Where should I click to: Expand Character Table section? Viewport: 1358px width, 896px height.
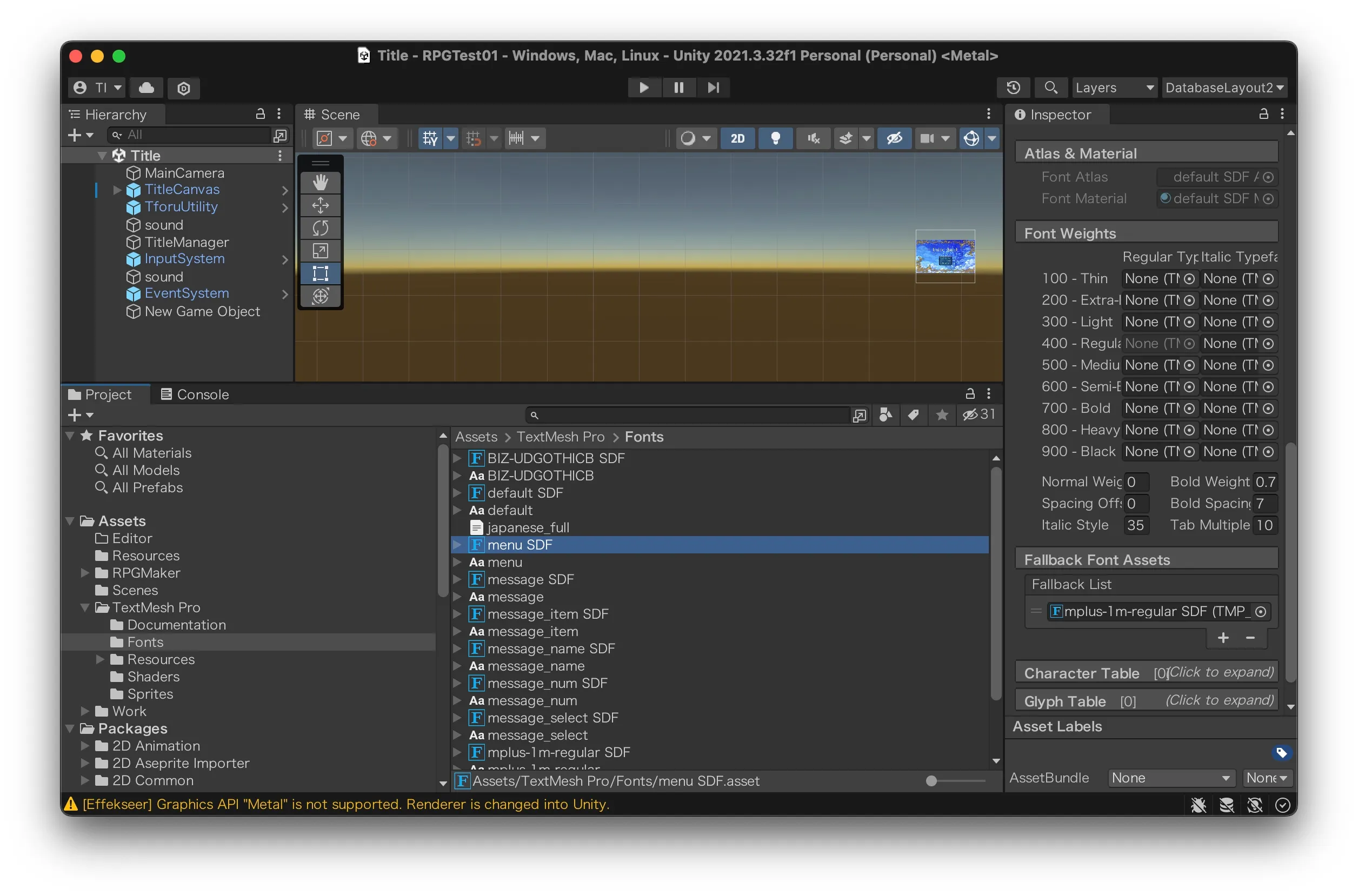tap(1147, 673)
